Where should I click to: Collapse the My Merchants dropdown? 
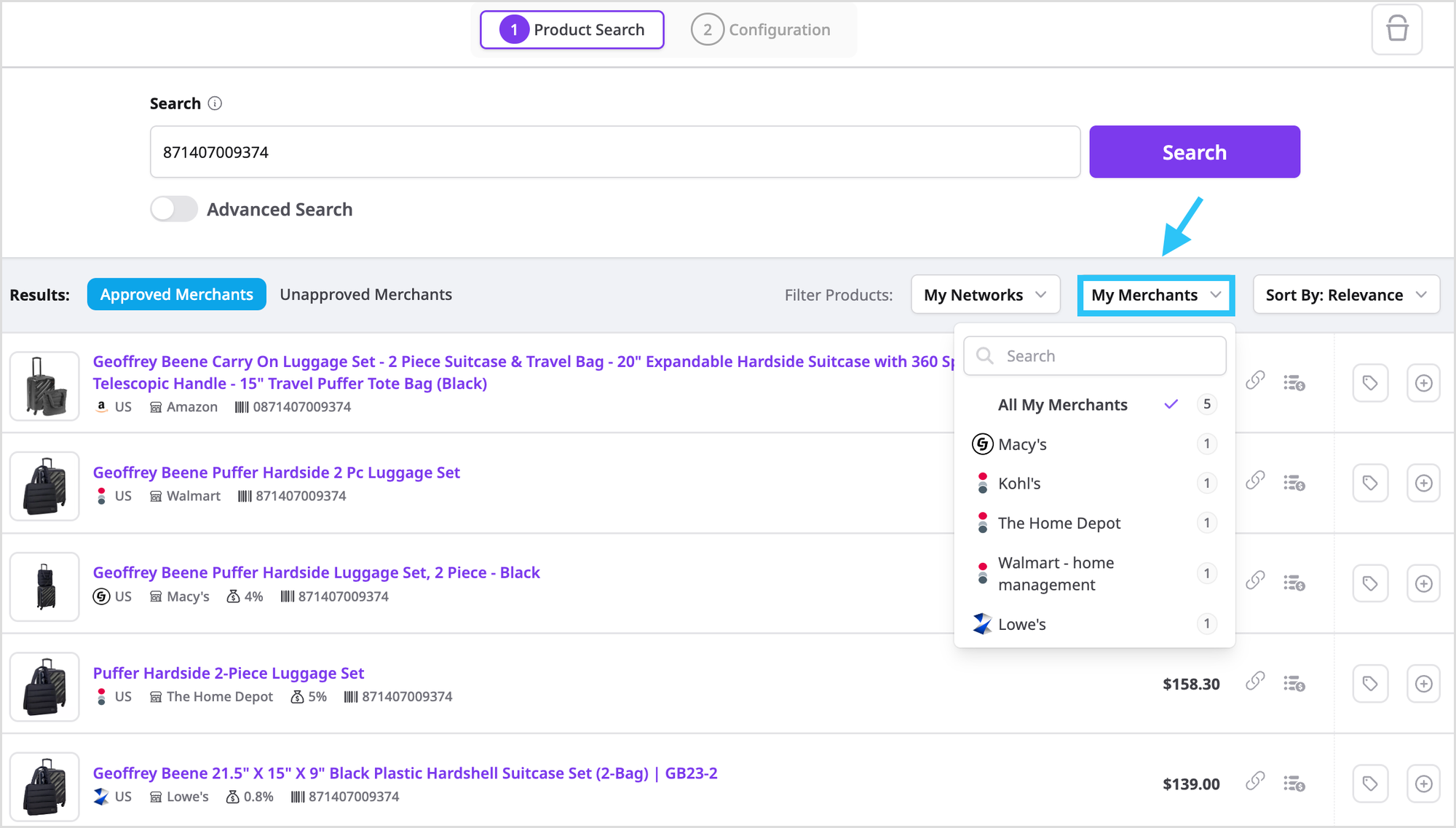(x=1155, y=295)
